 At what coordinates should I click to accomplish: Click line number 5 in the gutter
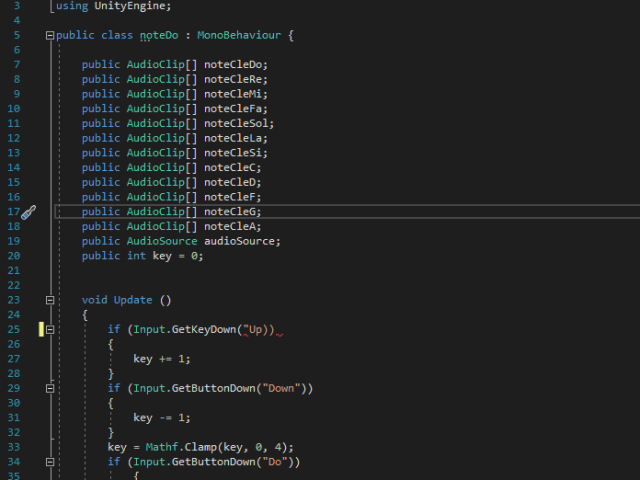pos(17,36)
